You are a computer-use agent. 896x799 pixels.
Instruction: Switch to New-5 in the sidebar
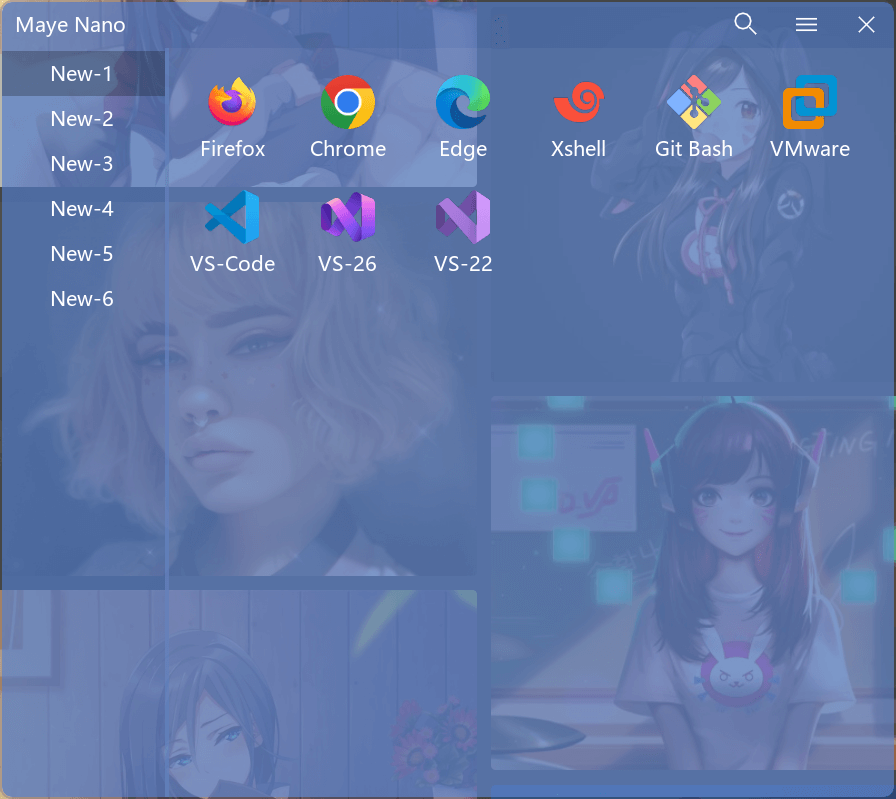click(82, 254)
